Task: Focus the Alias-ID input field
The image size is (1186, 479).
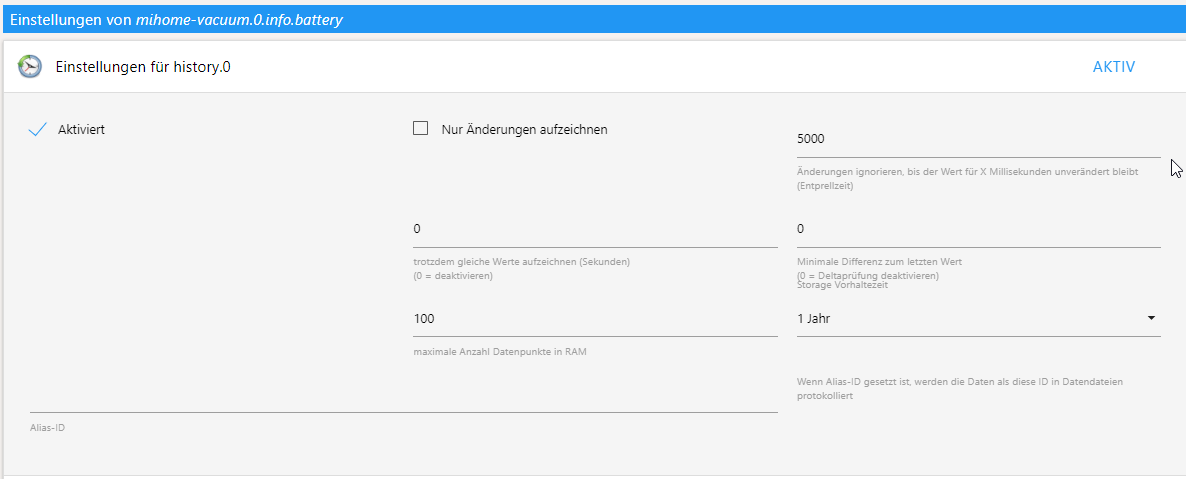Action: [404, 397]
